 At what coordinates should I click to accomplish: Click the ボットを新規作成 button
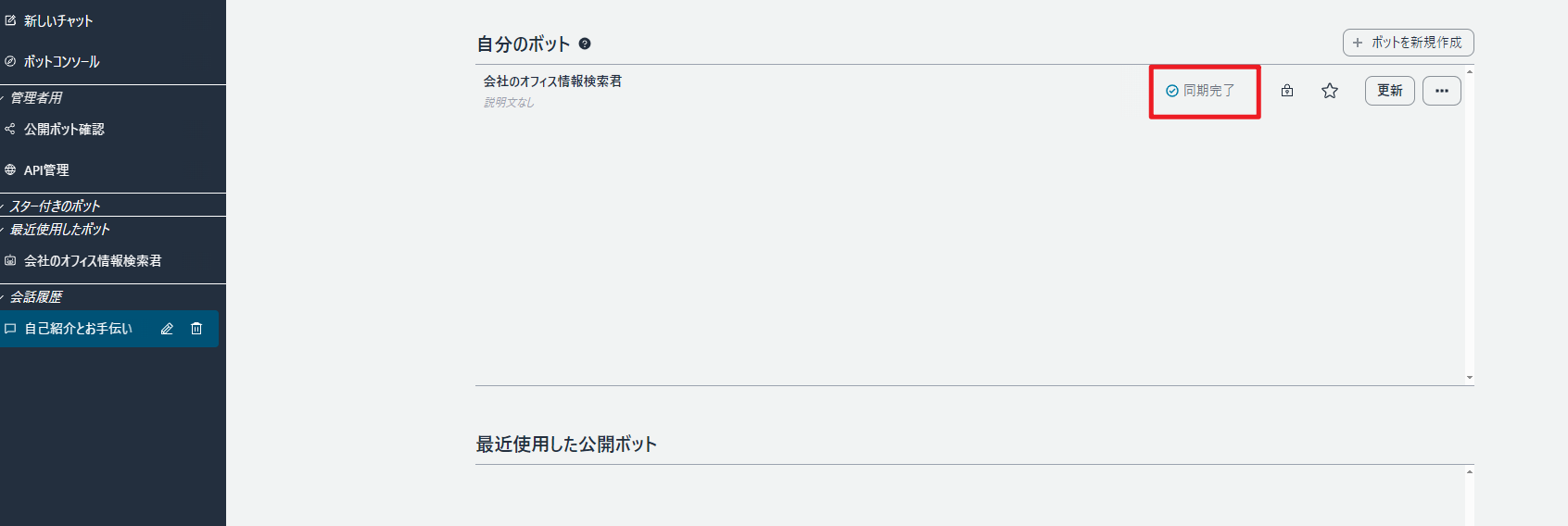[1408, 43]
